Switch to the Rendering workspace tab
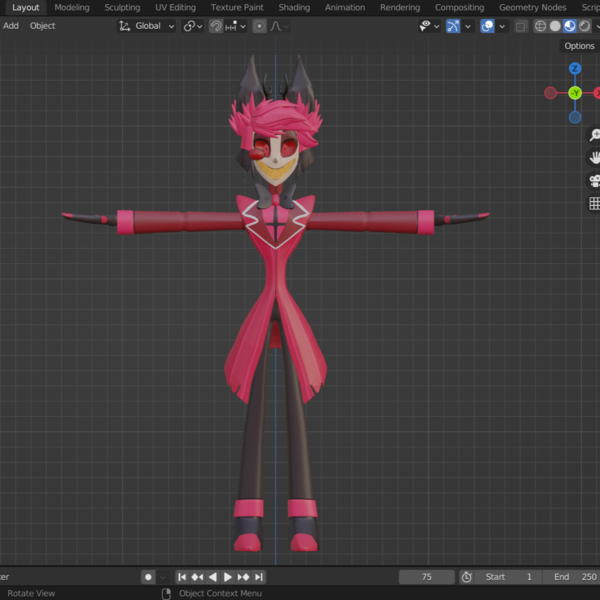600x600 pixels. [400, 7]
